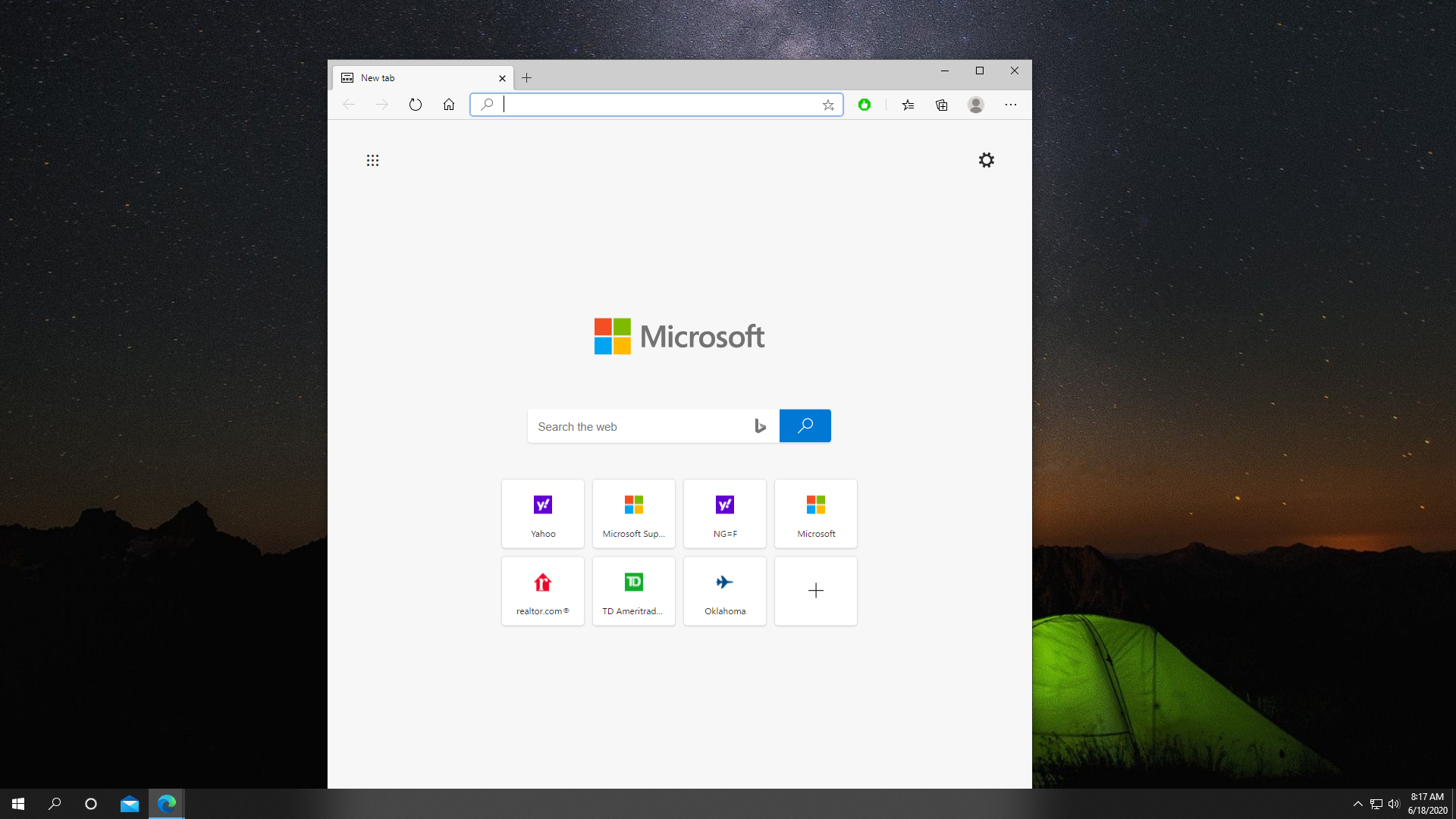The width and height of the screenshot is (1456, 819).
Task: Open the user profile avatar
Action: [x=976, y=105]
